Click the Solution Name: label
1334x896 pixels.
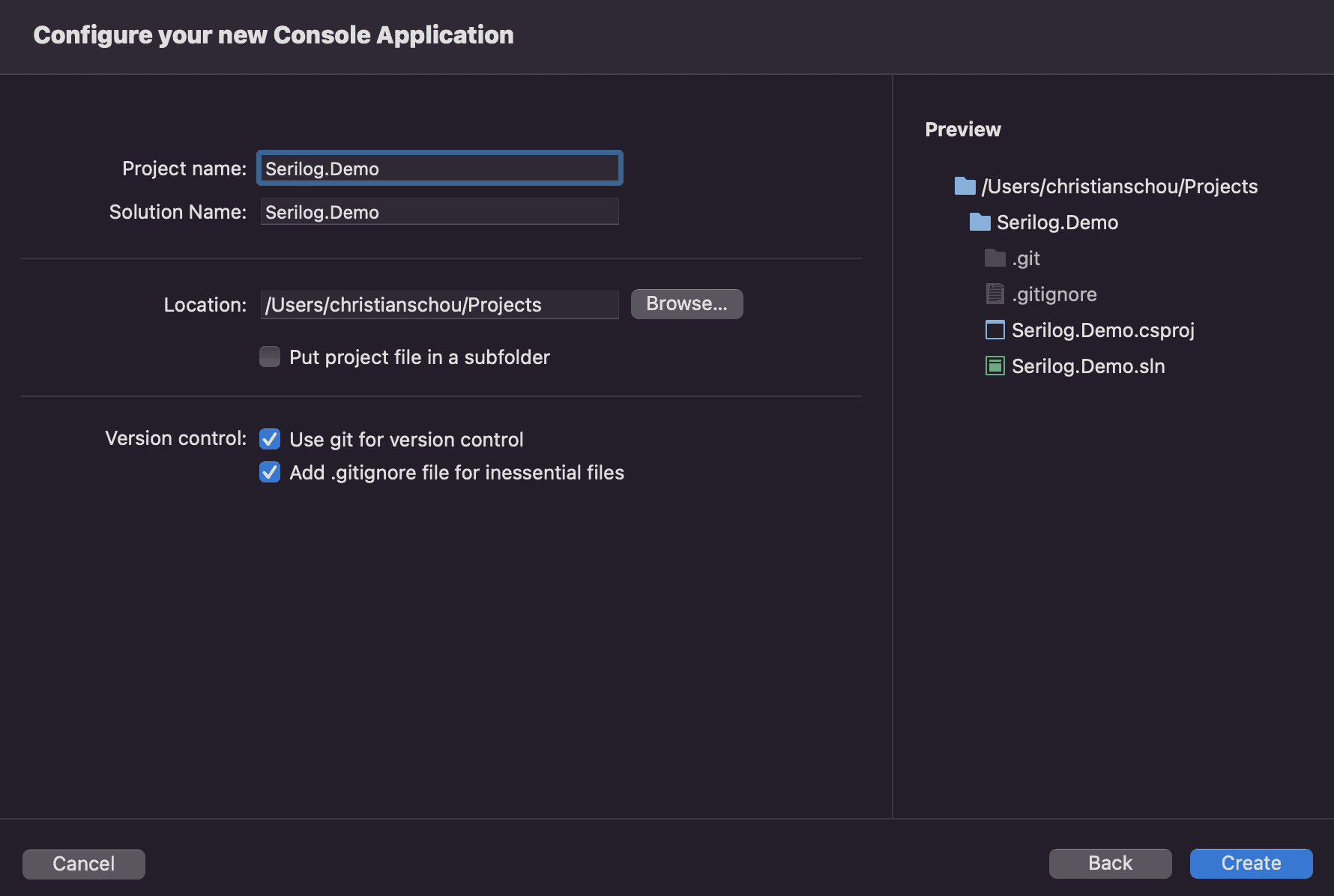coord(178,212)
